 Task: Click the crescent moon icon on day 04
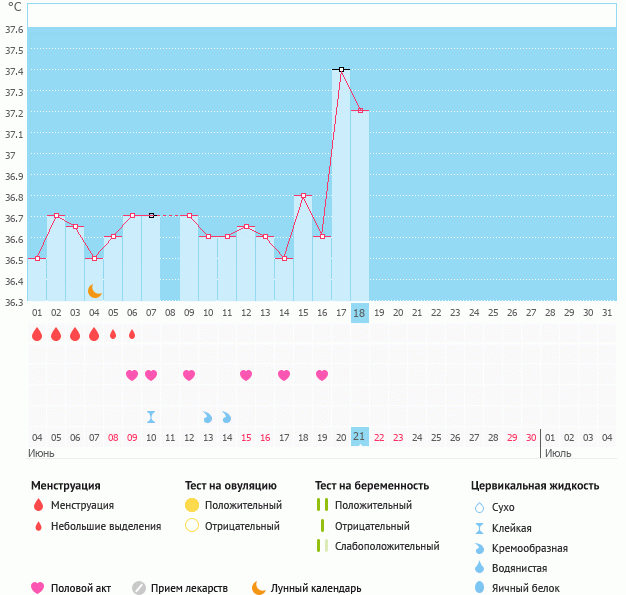coord(95,290)
